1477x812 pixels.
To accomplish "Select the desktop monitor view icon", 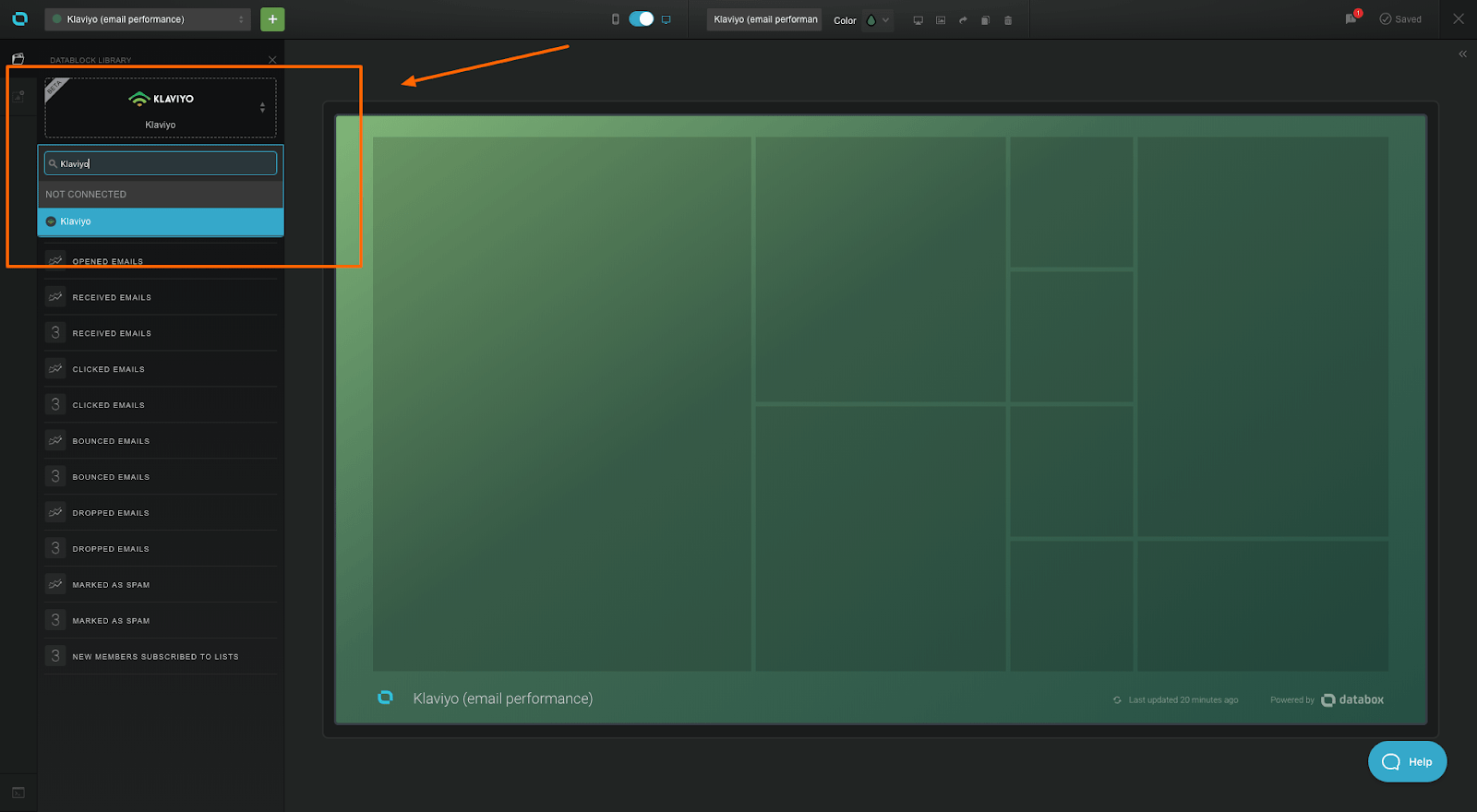I will click(666, 19).
